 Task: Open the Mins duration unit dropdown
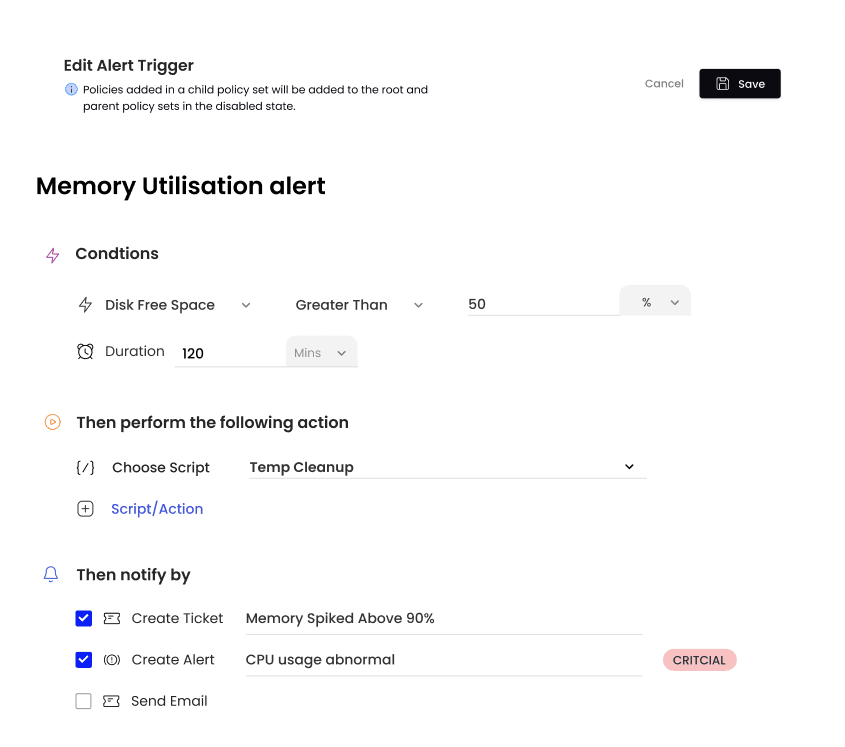pos(322,352)
